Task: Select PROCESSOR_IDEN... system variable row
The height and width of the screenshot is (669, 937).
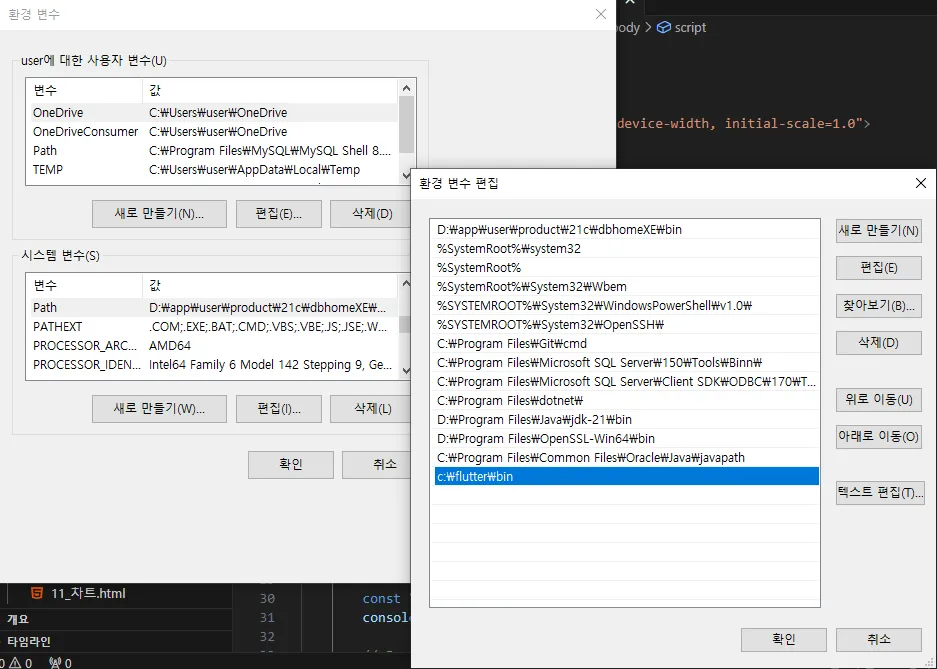Action: click(214, 365)
